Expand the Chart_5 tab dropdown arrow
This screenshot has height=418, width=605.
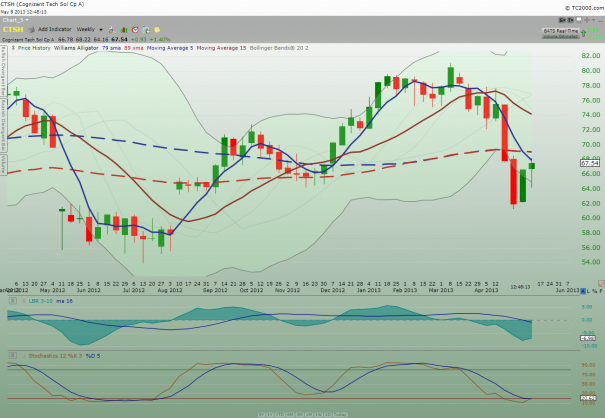click(x=27, y=20)
